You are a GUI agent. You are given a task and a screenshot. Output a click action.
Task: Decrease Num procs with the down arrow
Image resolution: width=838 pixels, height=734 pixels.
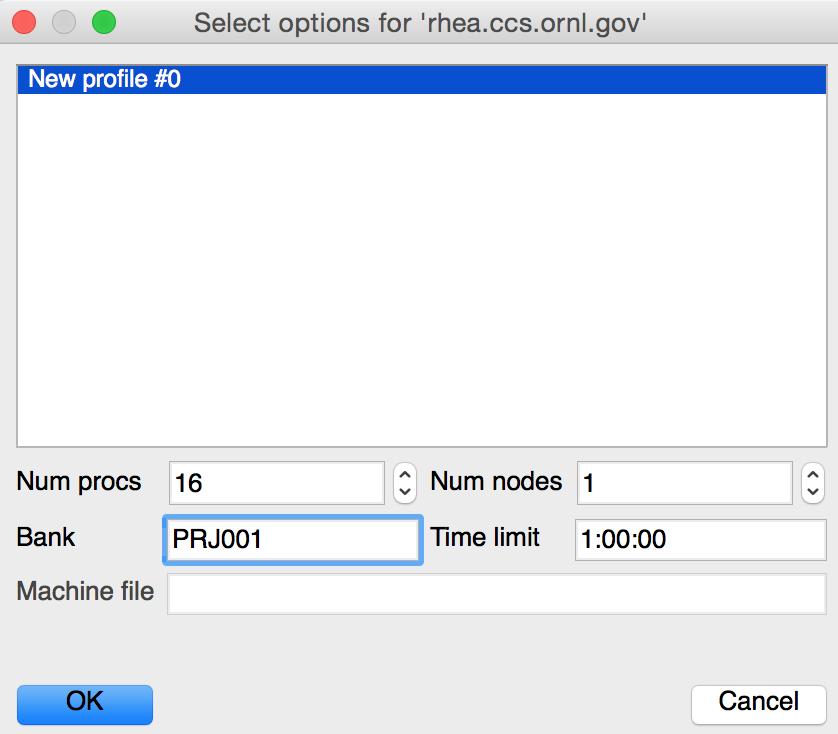click(404, 492)
